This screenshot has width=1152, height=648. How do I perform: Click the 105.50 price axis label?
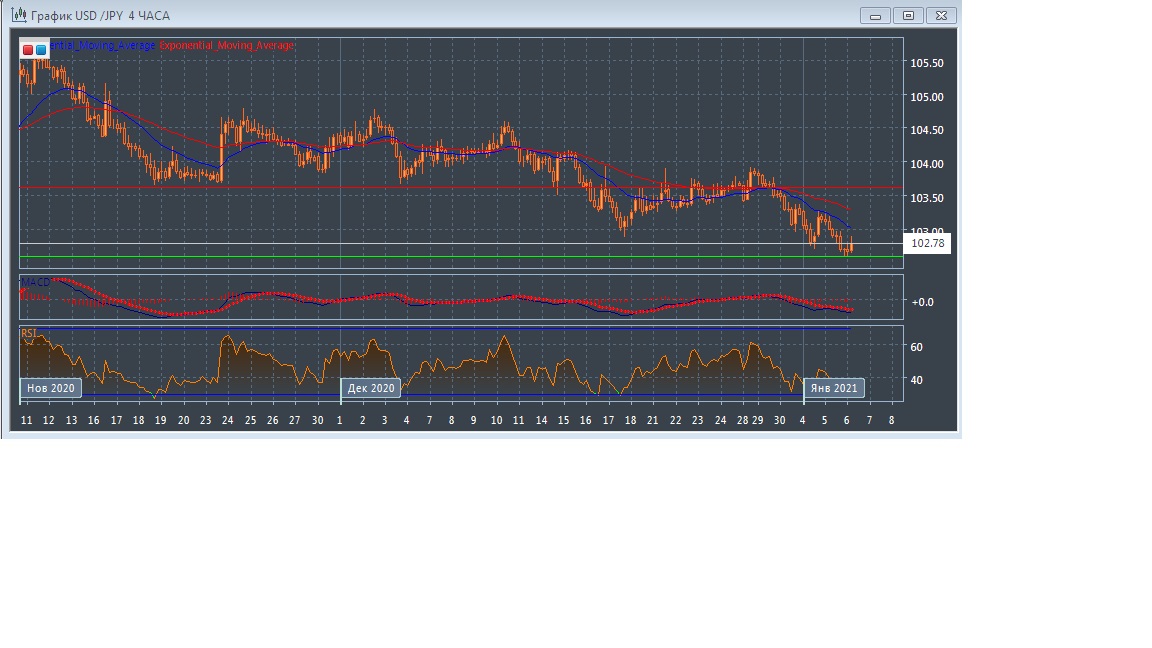pos(926,63)
